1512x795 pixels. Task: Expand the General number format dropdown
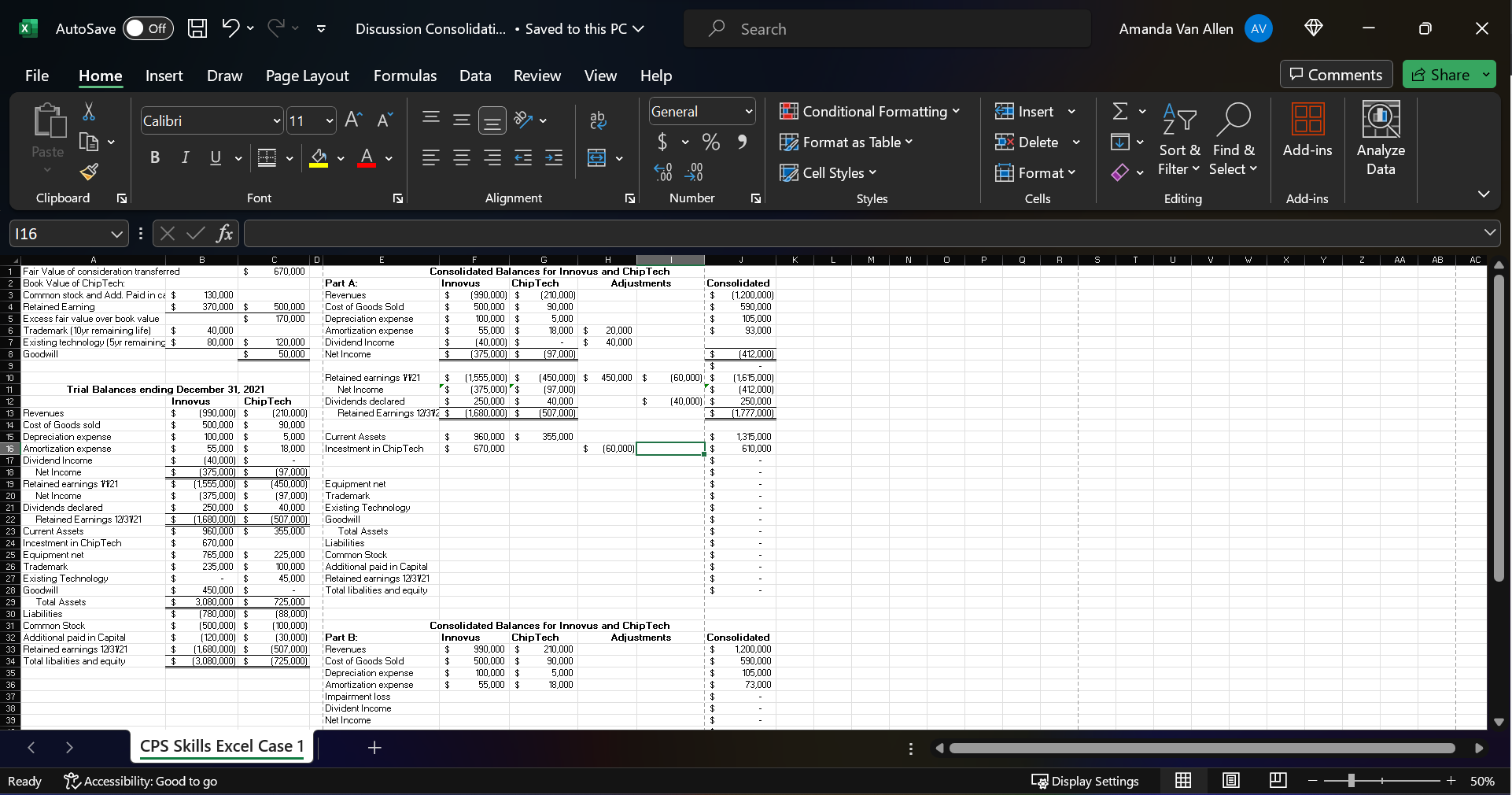pos(748,112)
